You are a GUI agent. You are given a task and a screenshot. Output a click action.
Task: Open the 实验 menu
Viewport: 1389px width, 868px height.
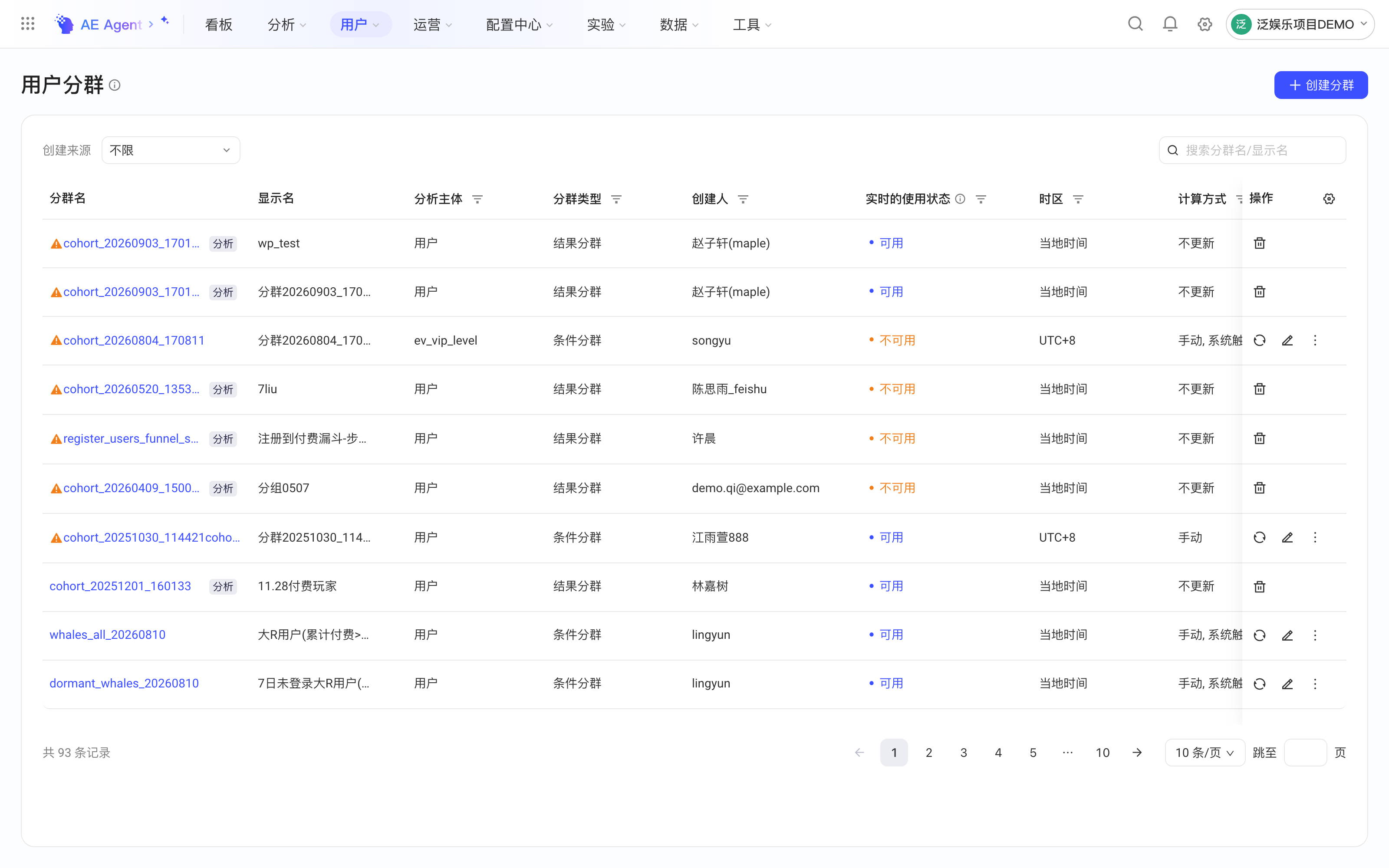click(606, 24)
